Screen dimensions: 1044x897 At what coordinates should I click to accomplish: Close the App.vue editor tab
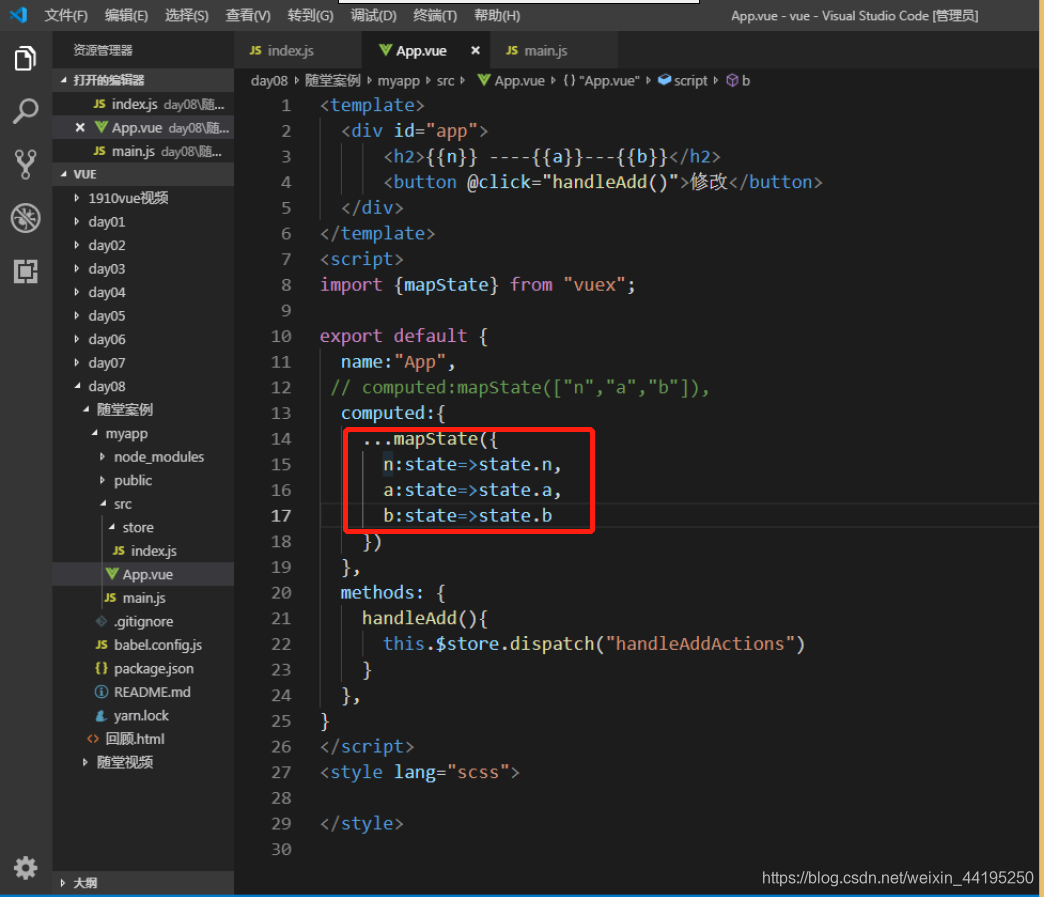[475, 50]
